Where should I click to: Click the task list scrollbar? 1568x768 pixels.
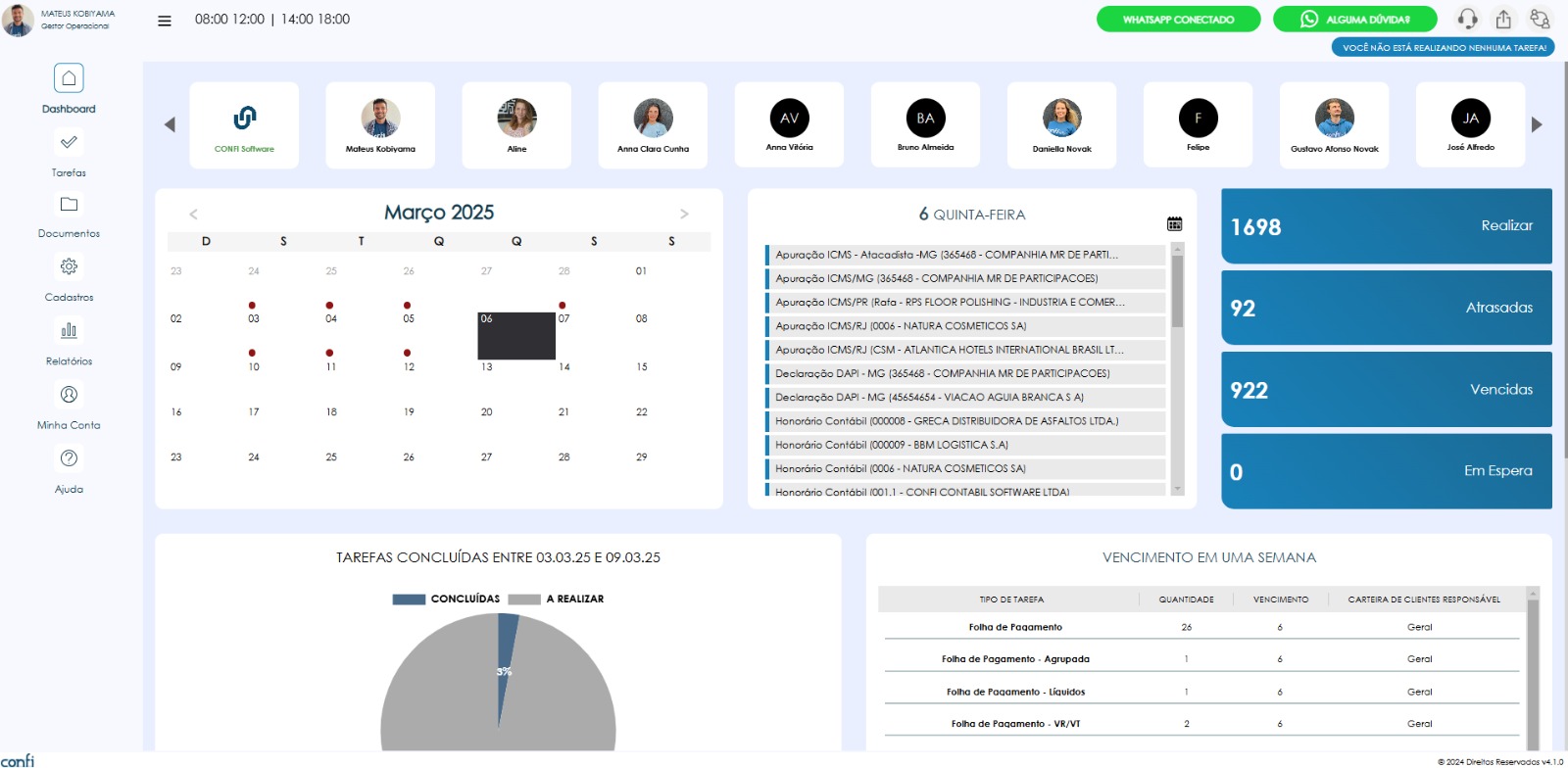pos(1177,291)
